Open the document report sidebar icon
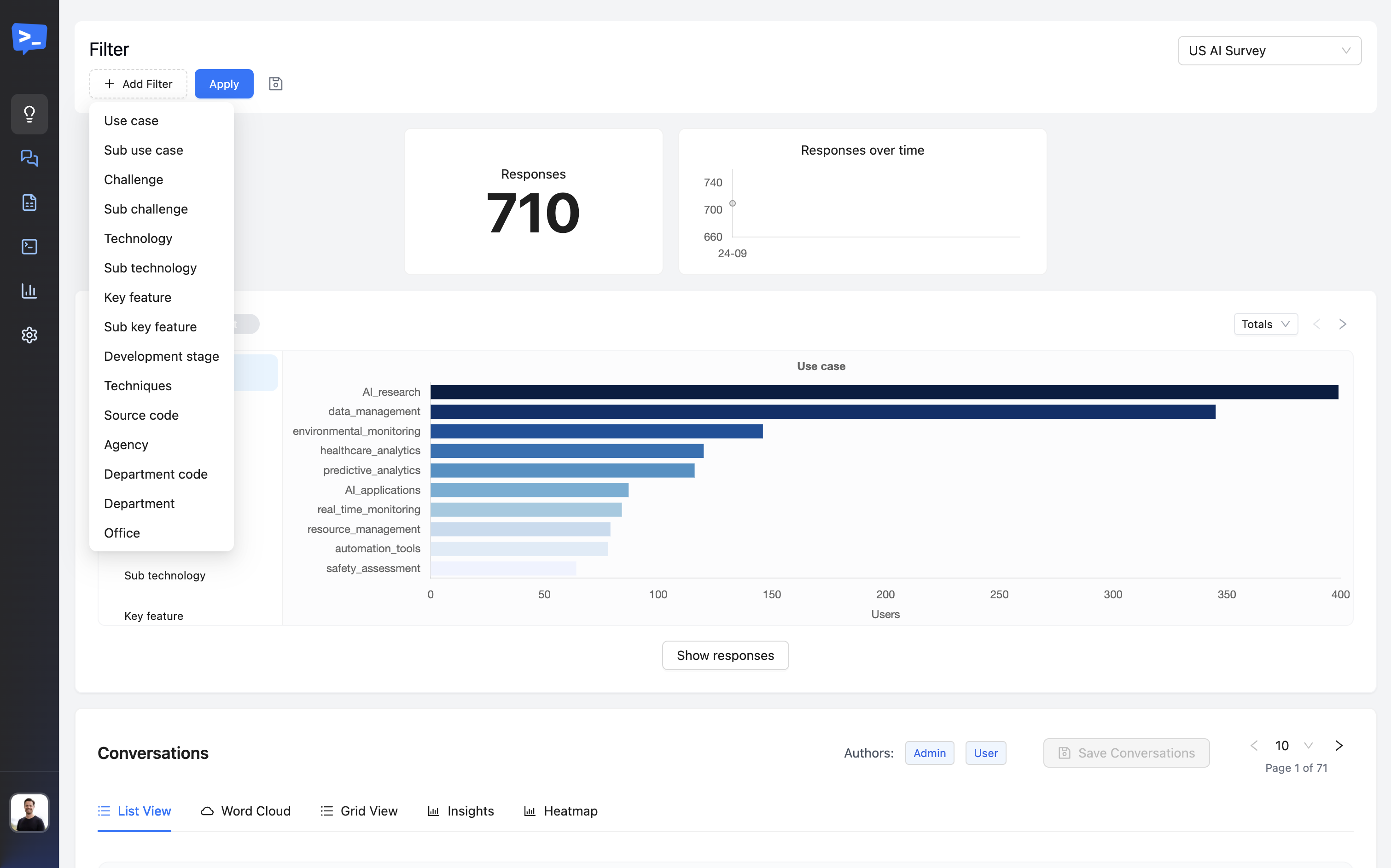Viewport: 1391px width, 868px height. pos(29,202)
